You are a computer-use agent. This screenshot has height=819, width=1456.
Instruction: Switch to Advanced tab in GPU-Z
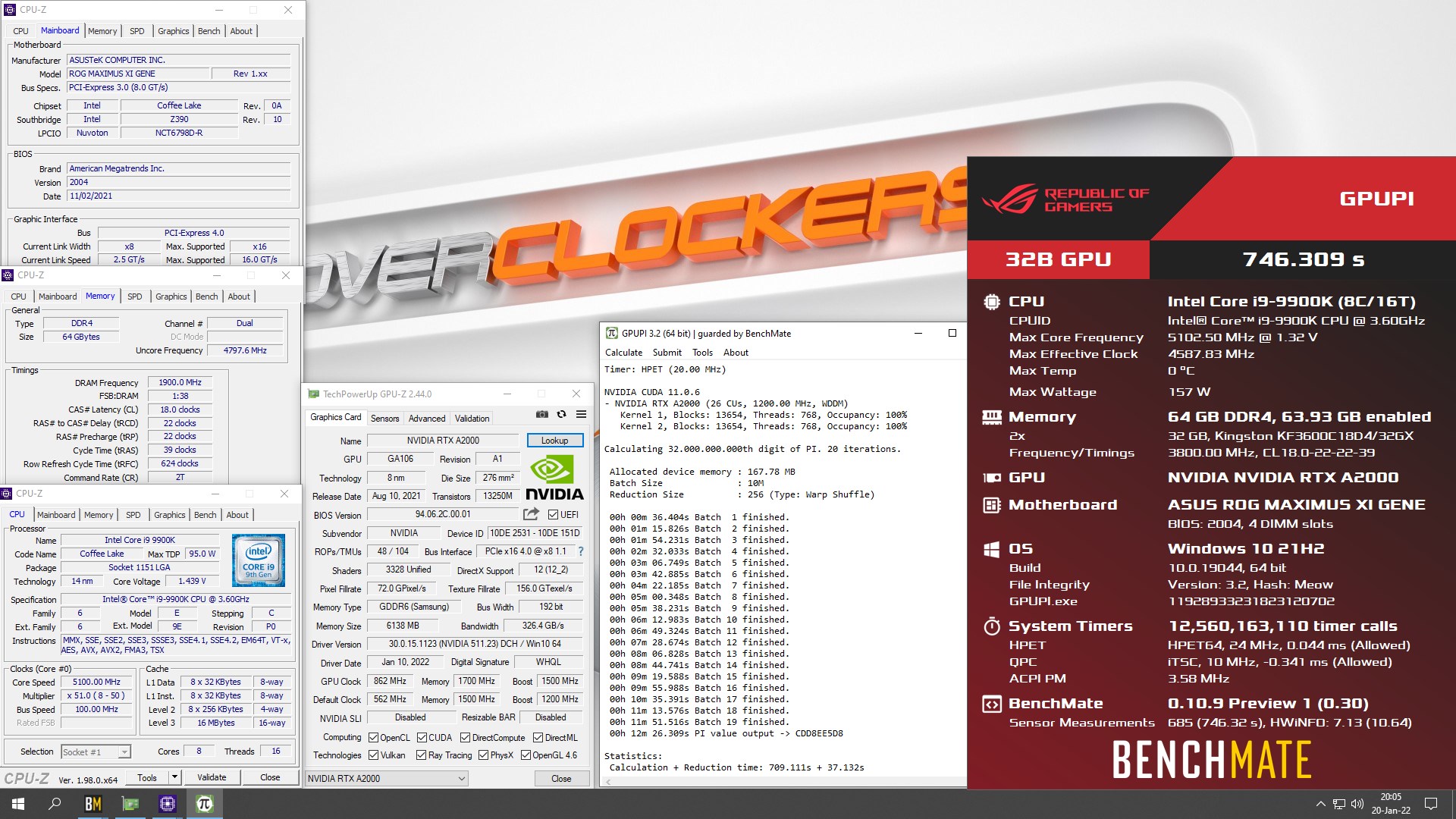(427, 419)
